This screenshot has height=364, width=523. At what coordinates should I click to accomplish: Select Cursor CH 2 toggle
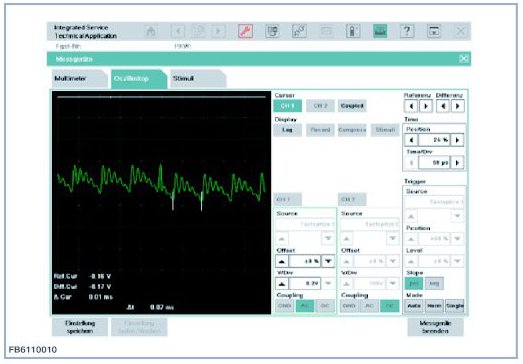320,106
